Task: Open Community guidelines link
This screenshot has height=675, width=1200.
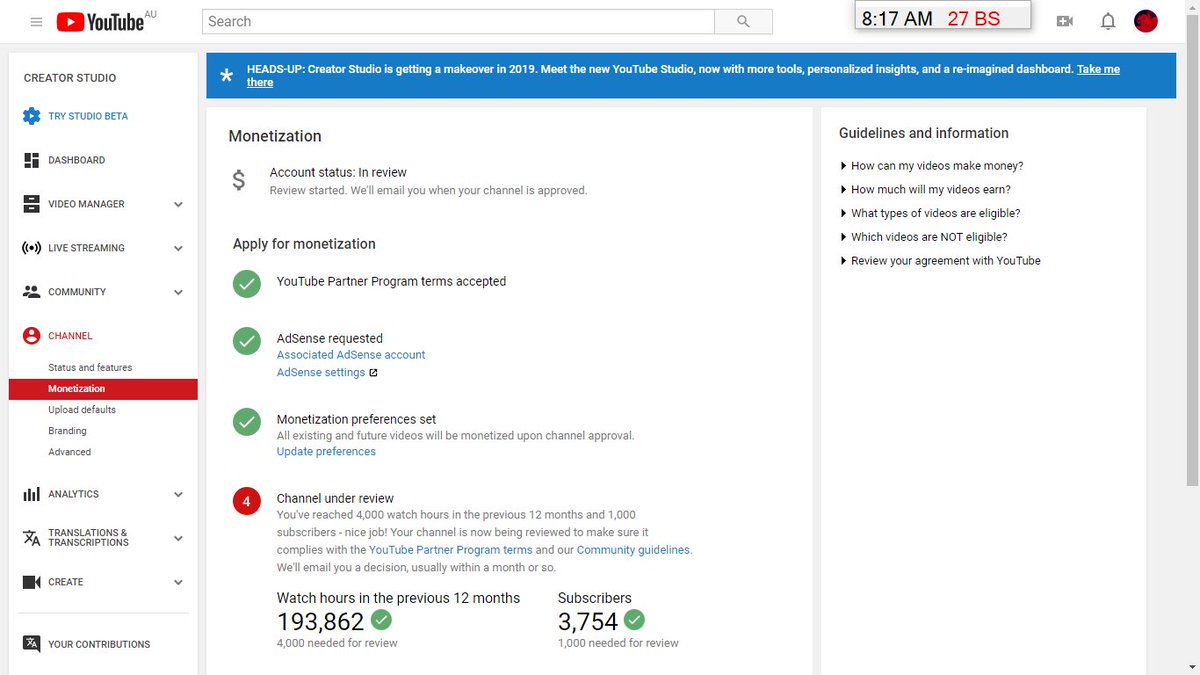Action: pos(633,550)
